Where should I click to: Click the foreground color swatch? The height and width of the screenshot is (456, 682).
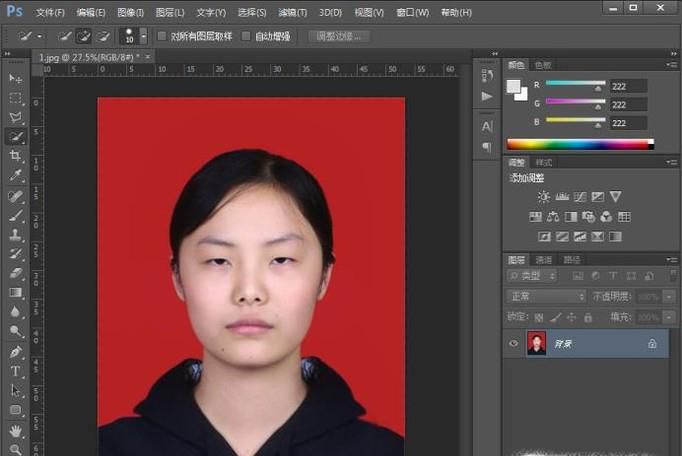point(514,86)
